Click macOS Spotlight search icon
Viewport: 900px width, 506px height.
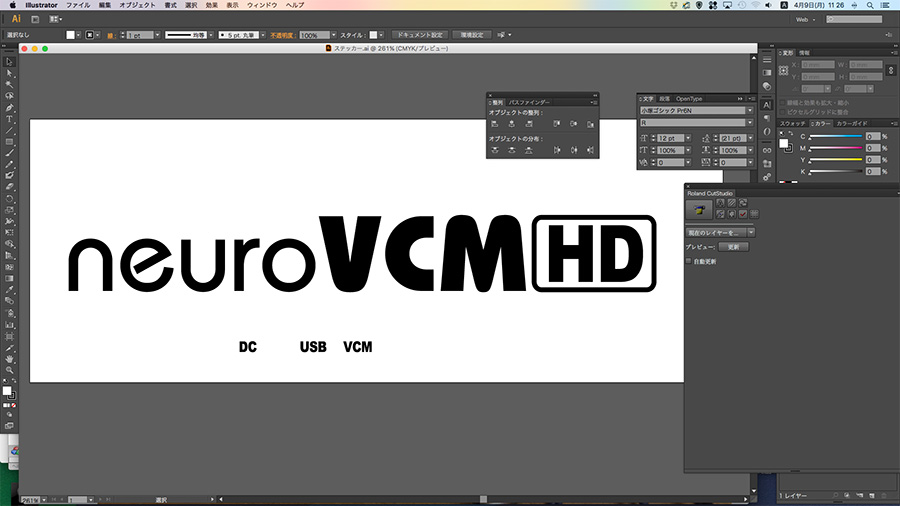[x=870, y=5]
